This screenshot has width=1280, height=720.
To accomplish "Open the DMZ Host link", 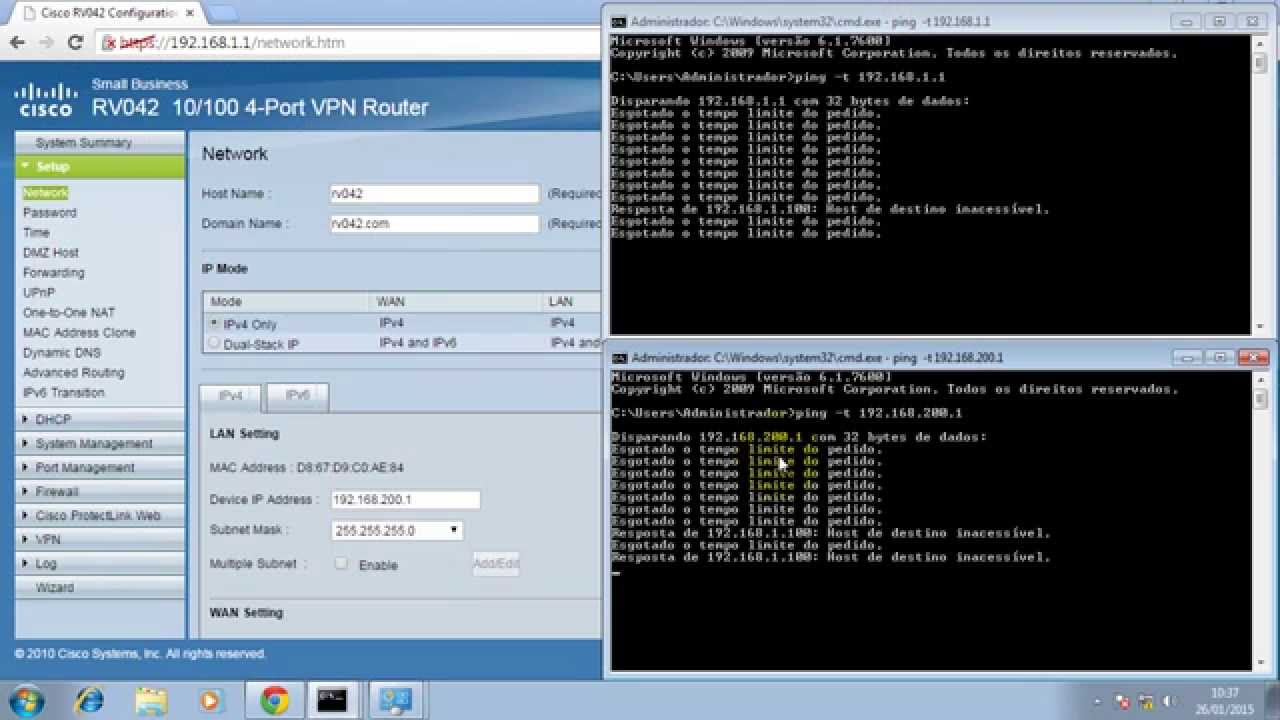I will click(51, 253).
